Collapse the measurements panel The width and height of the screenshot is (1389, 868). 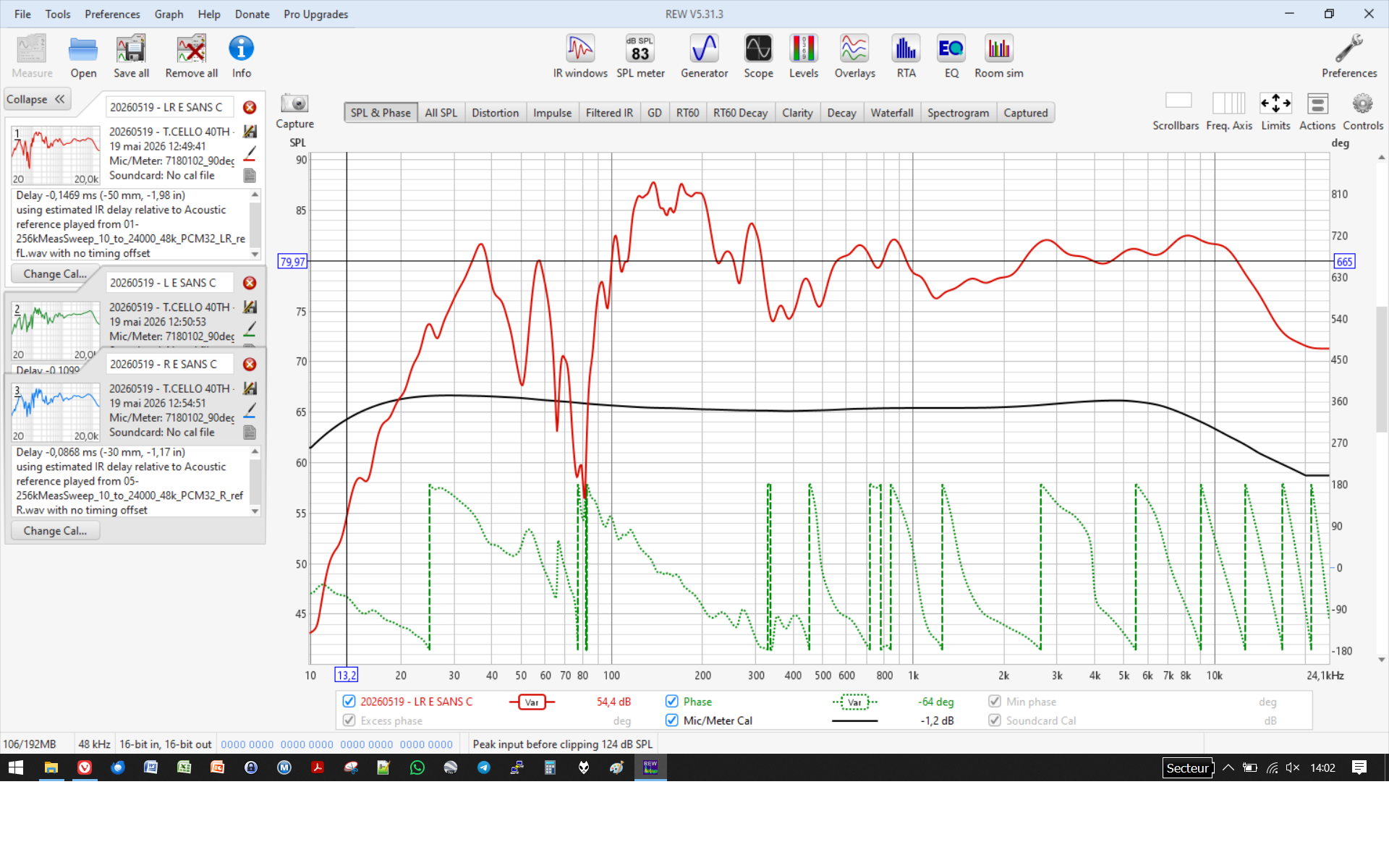37,100
